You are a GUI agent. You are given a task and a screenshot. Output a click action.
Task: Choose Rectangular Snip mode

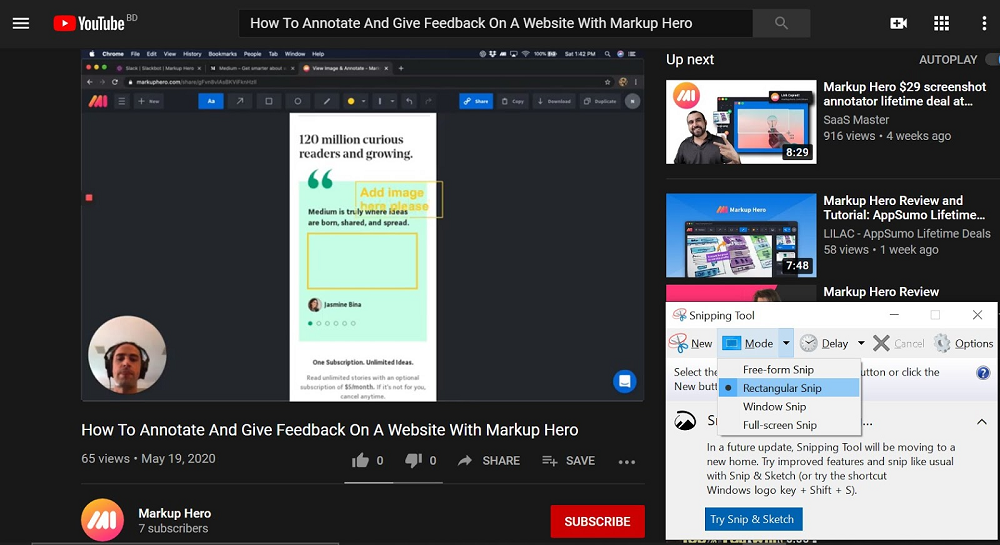(x=789, y=388)
